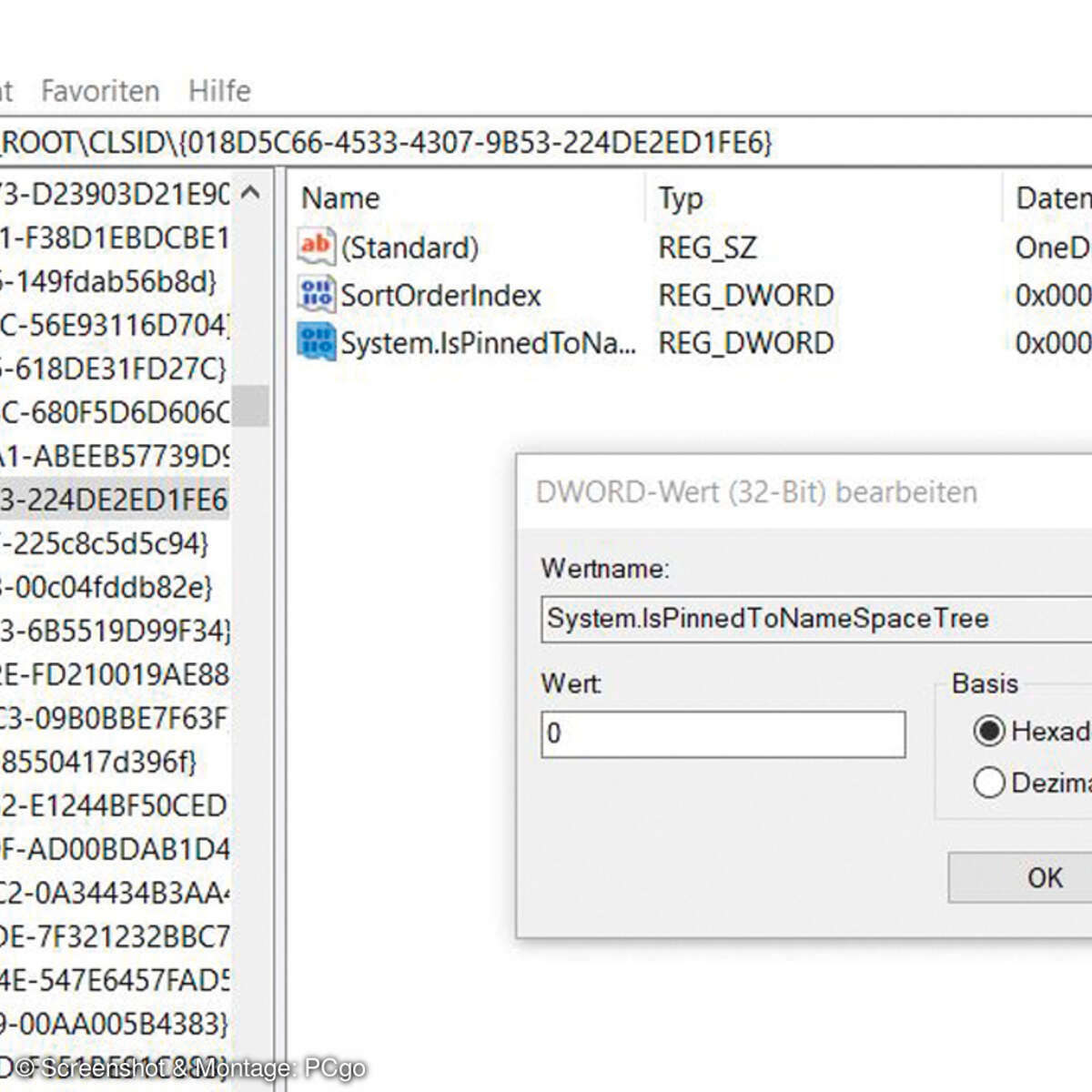
Task: Select the Hexadezimal radio button
Action: [x=988, y=731]
